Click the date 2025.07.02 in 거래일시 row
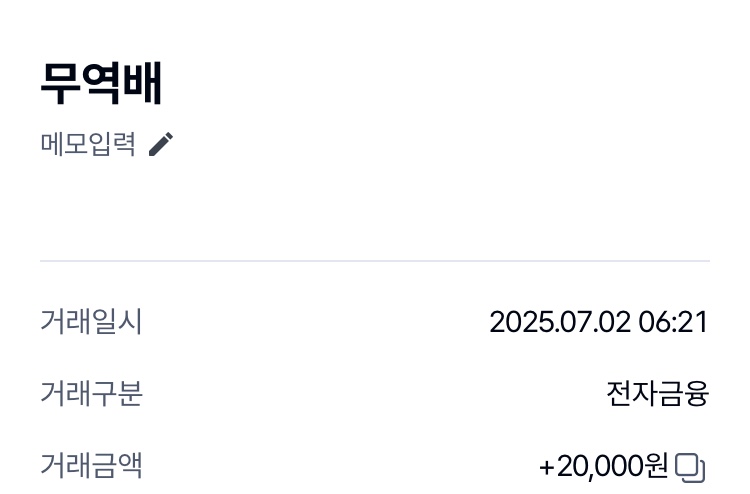The height and width of the screenshot is (494, 750). click(x=559, y=322)
